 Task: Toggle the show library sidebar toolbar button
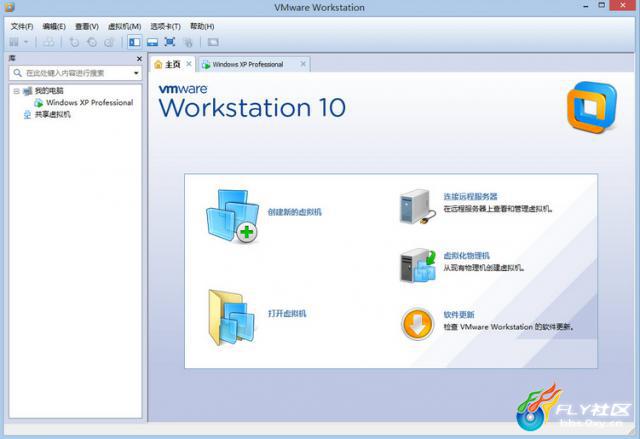[135, 42]
